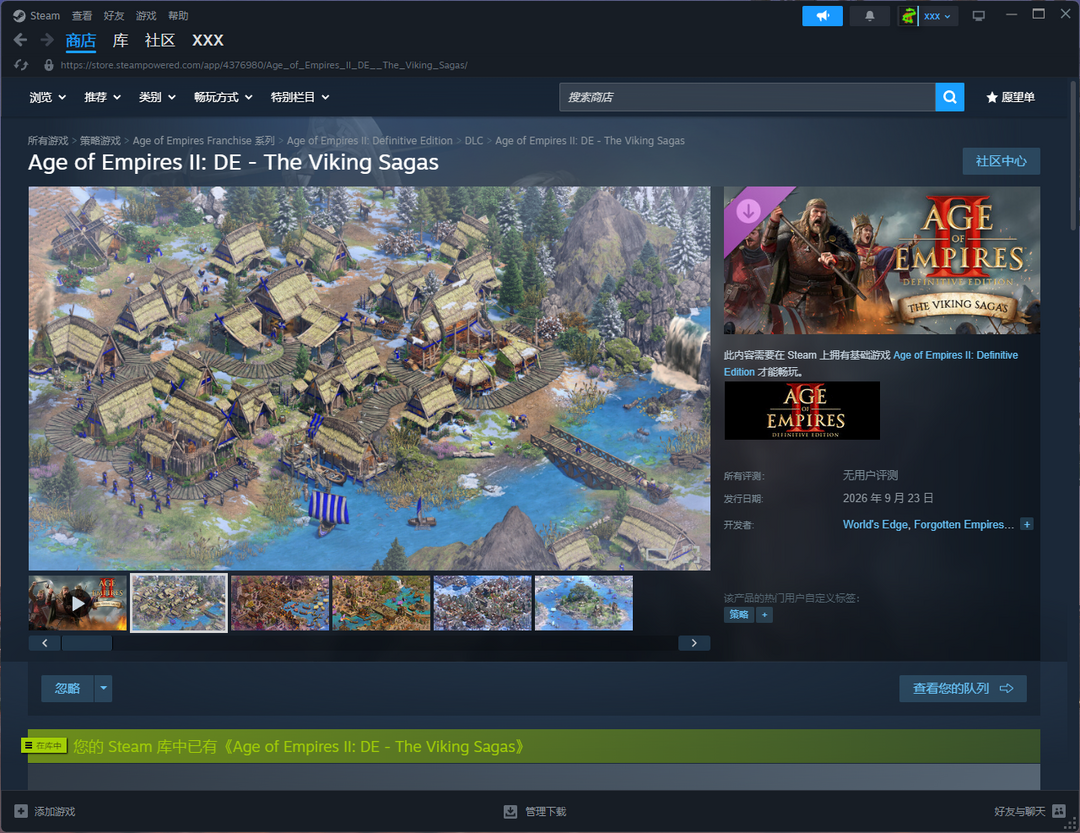Open the notifications bell

click(x=870, y=16)
